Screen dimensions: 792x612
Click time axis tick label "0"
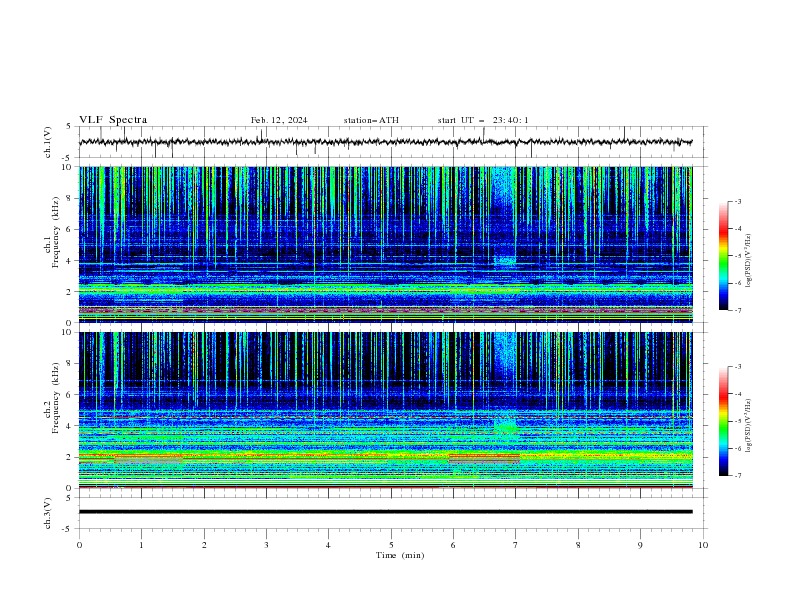(79, 545)
